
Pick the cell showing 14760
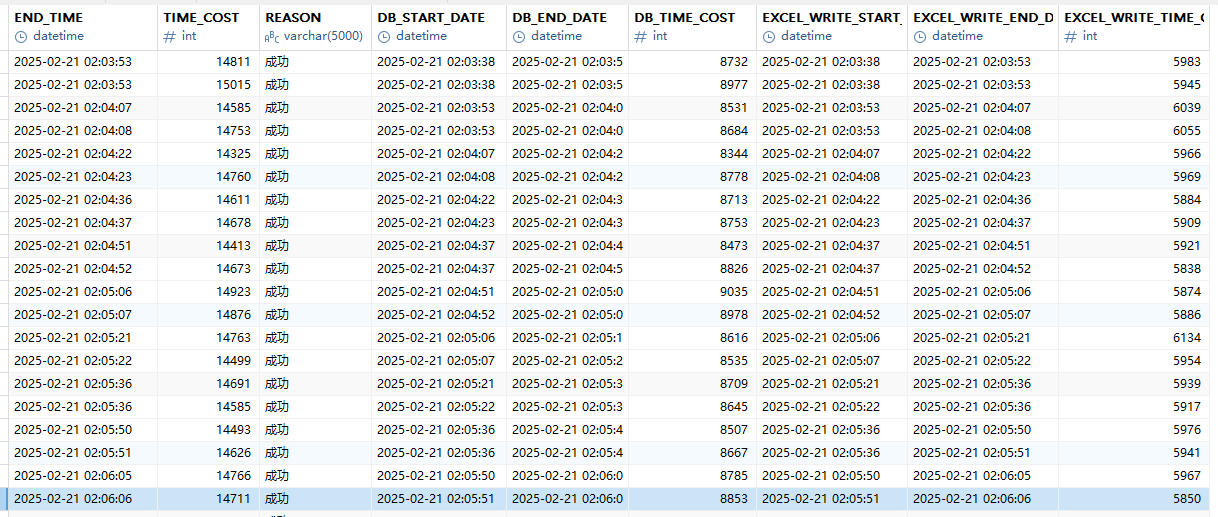[x=209, y=177]
